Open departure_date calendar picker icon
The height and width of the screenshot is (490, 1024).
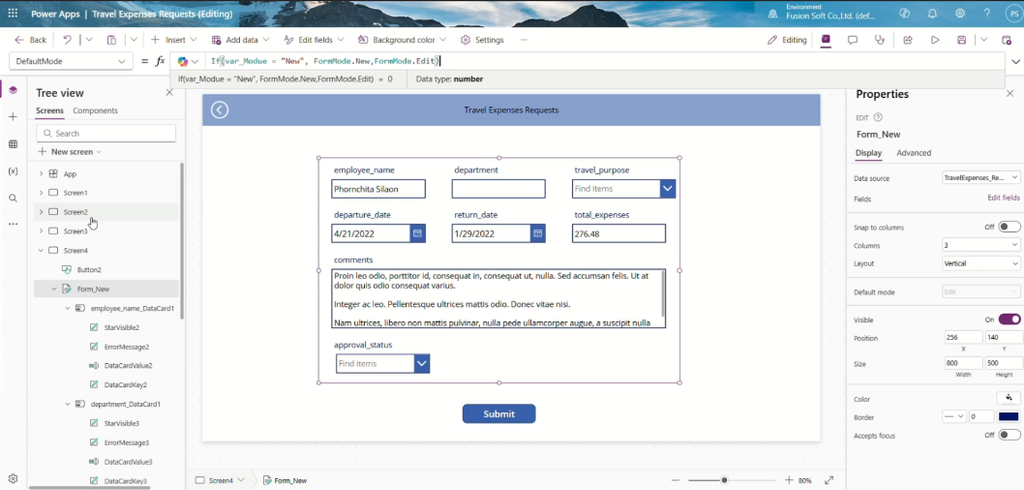click(x=418, y=233)
